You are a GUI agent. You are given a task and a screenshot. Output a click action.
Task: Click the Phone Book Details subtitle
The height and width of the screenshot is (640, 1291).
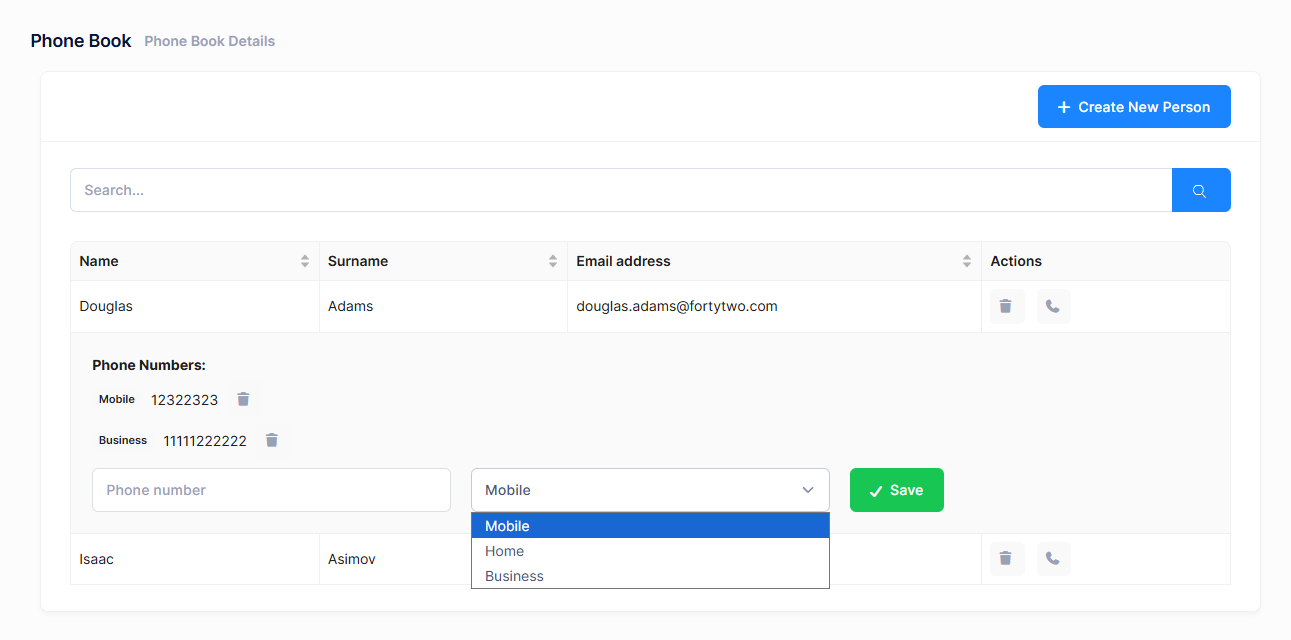tap(210, 42)
